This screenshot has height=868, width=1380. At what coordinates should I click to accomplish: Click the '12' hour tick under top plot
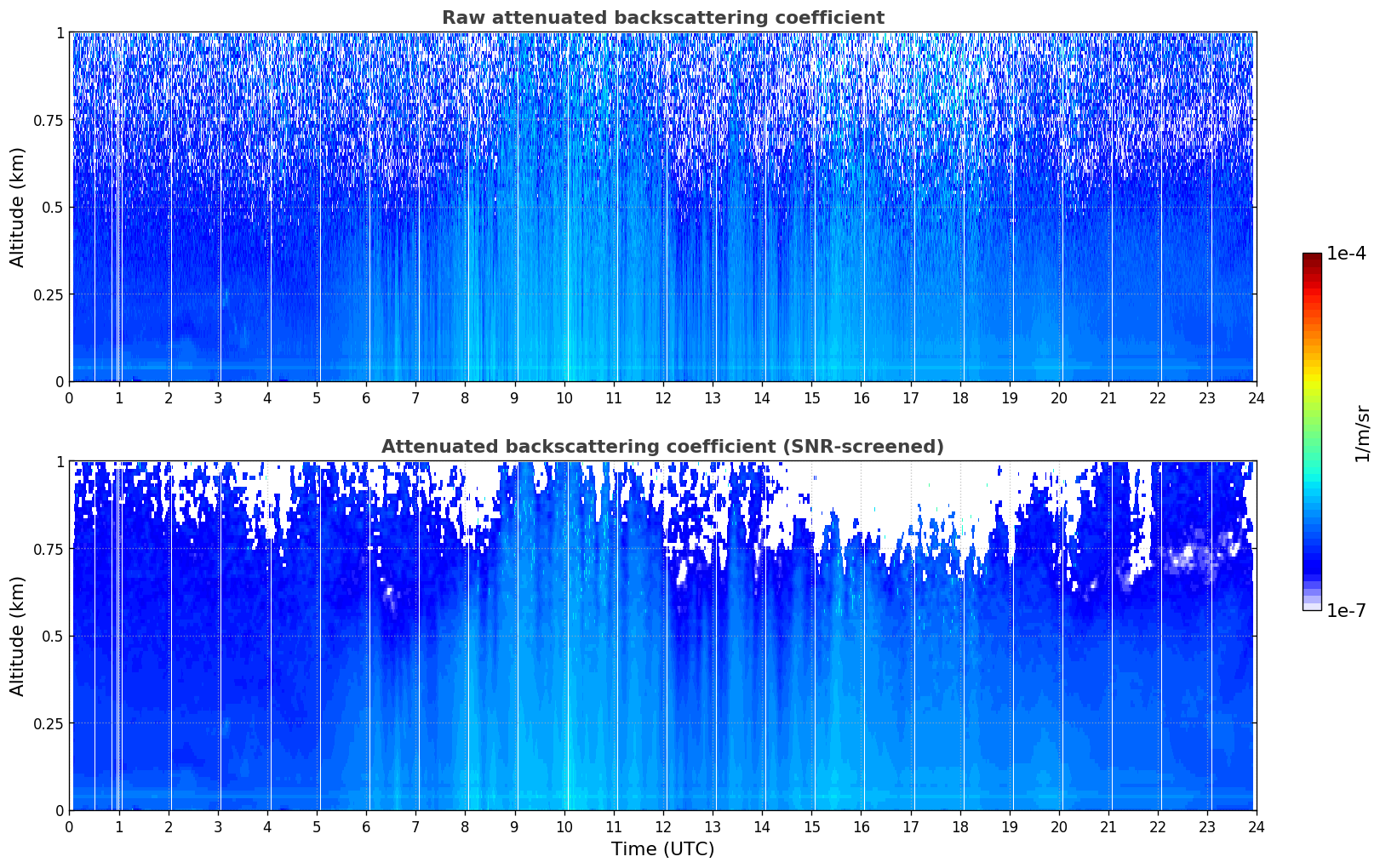[662, 397]
